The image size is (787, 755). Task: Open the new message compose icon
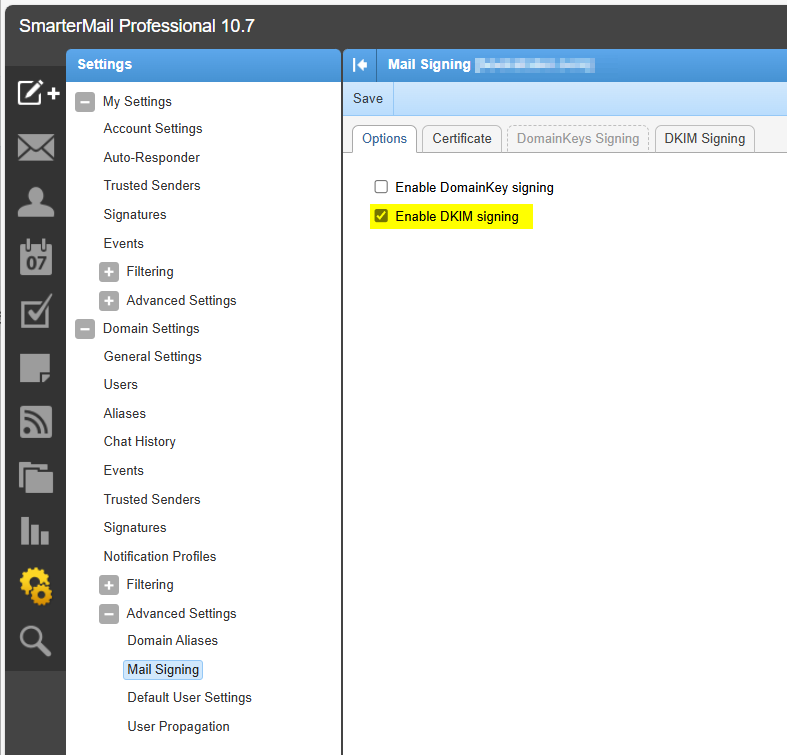coord(38,92)
